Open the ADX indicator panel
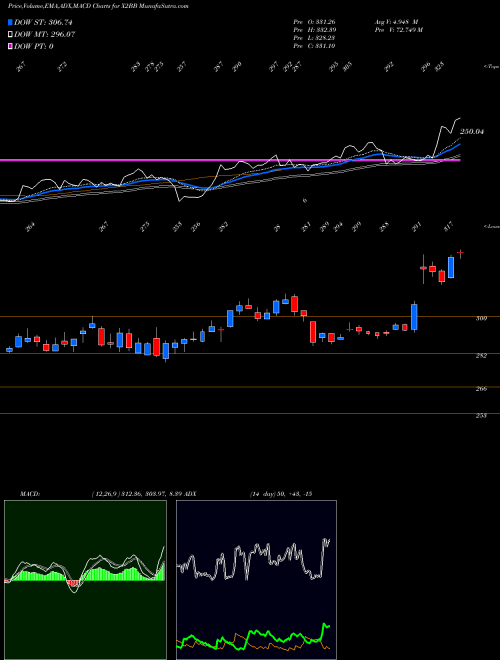500x660 pixels. [x=256, y=580]
